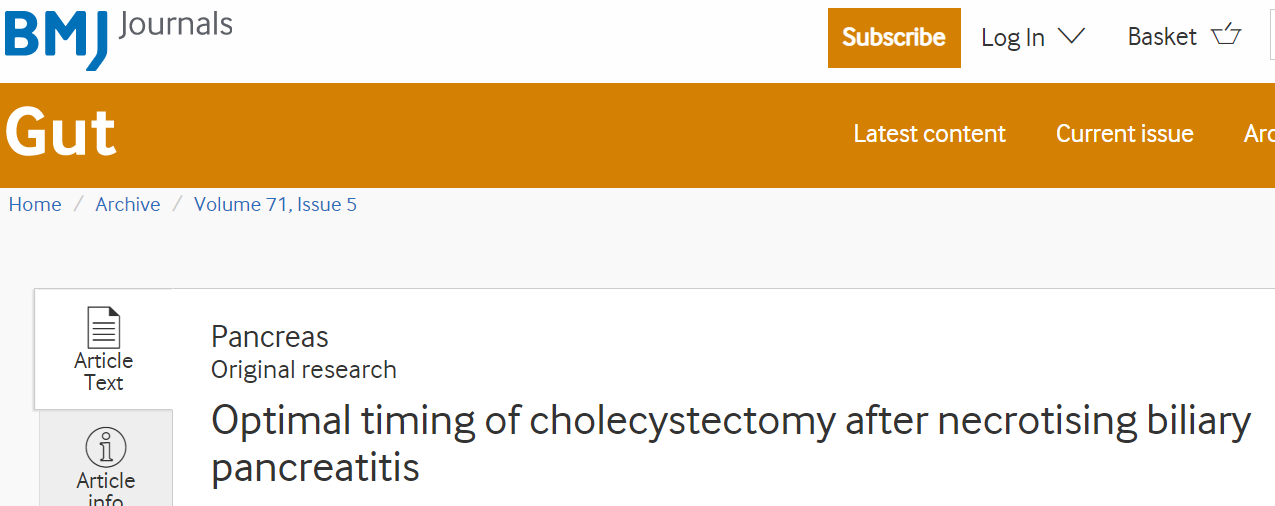Click the Article Text document icon
The width and height of the screenshot is (1275, 506).
click(x=103, y=328)
